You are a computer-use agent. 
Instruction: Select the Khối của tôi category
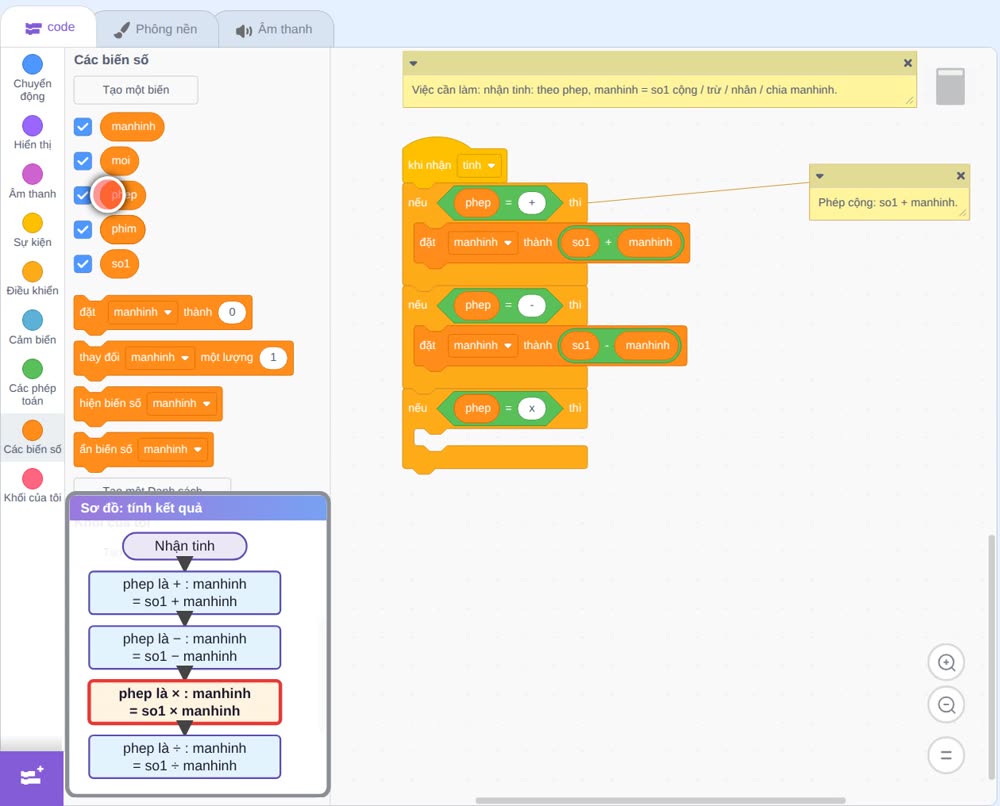33,486
